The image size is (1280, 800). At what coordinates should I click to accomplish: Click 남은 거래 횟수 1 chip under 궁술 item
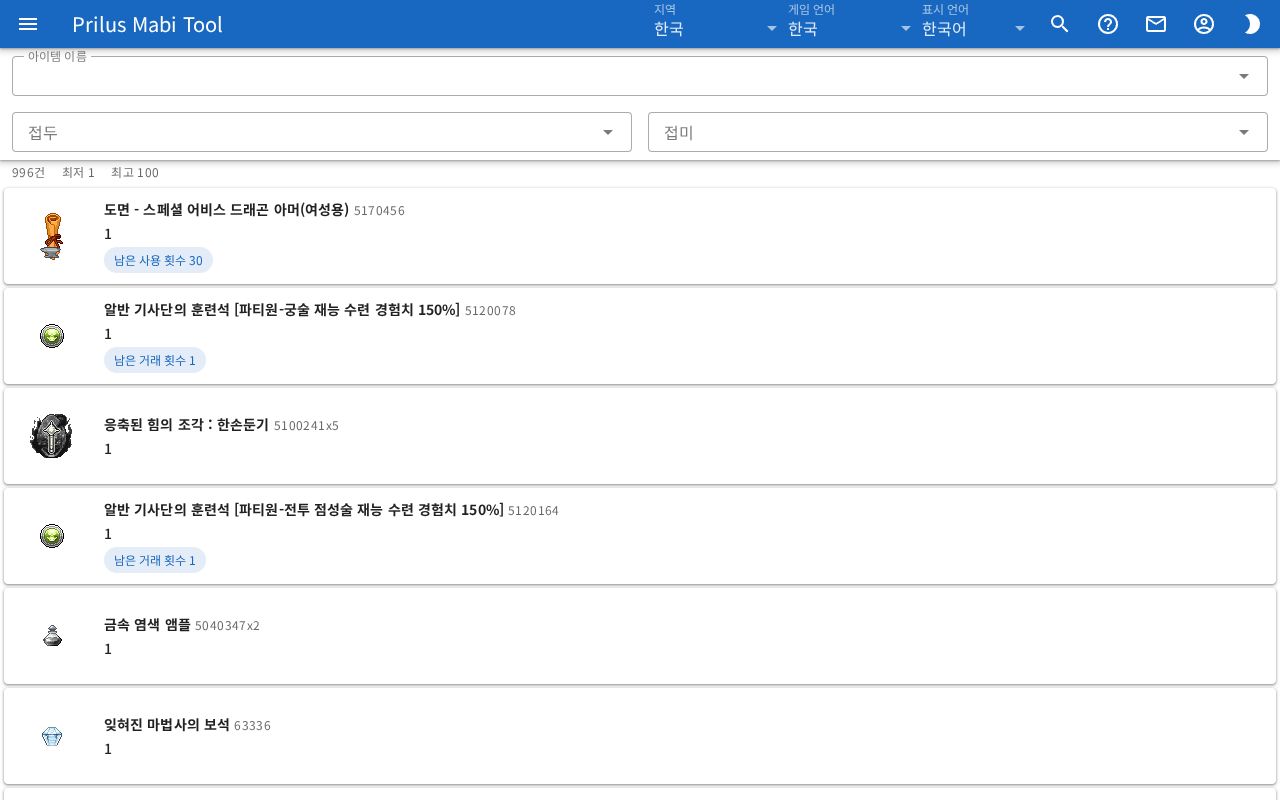point(155,360)
